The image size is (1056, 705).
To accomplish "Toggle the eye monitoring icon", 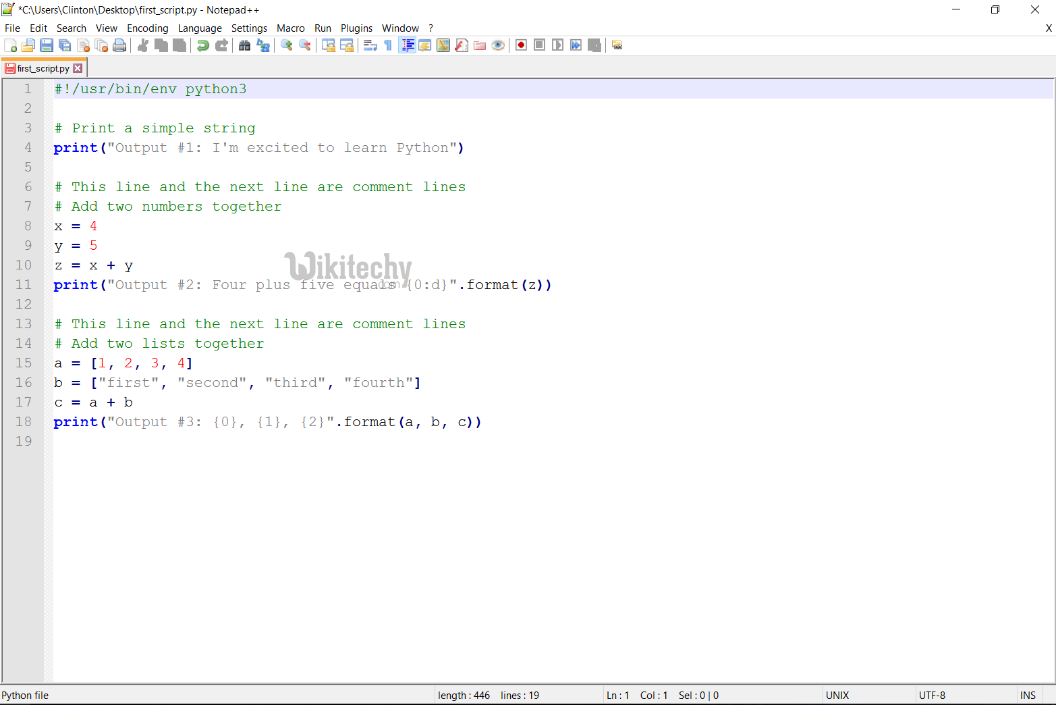I will point(498,45).
